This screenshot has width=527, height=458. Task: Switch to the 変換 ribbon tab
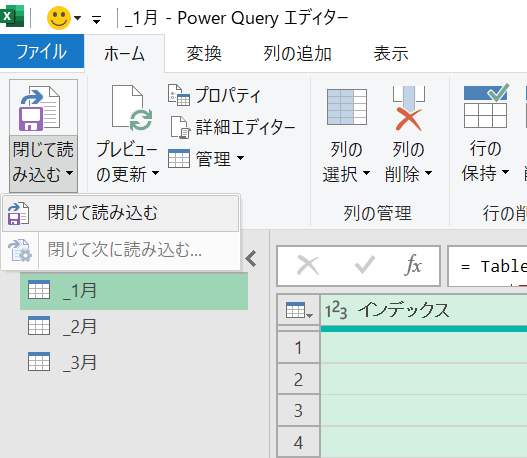204,54
